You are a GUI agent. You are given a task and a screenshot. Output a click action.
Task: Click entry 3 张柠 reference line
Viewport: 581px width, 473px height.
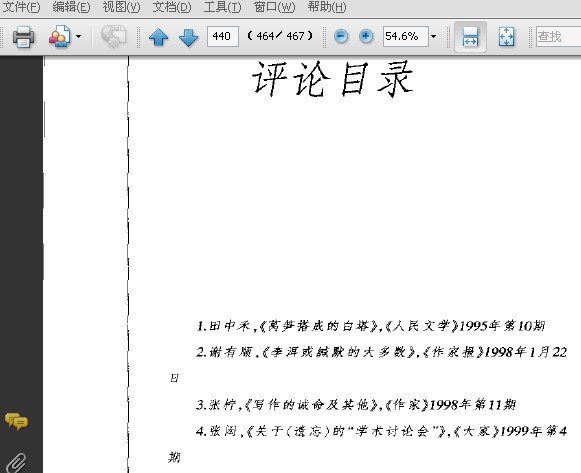coord(356,404)
